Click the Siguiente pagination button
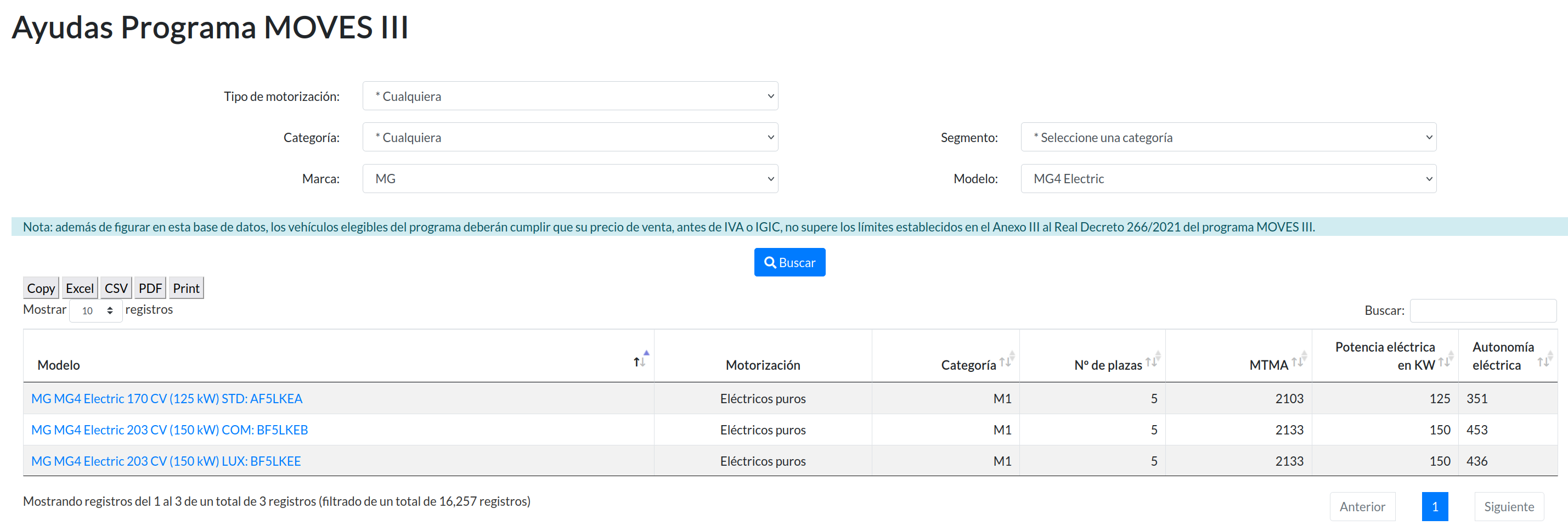Image resolution: width=1568 pixels, height=531 pixels. (1509, 507)
